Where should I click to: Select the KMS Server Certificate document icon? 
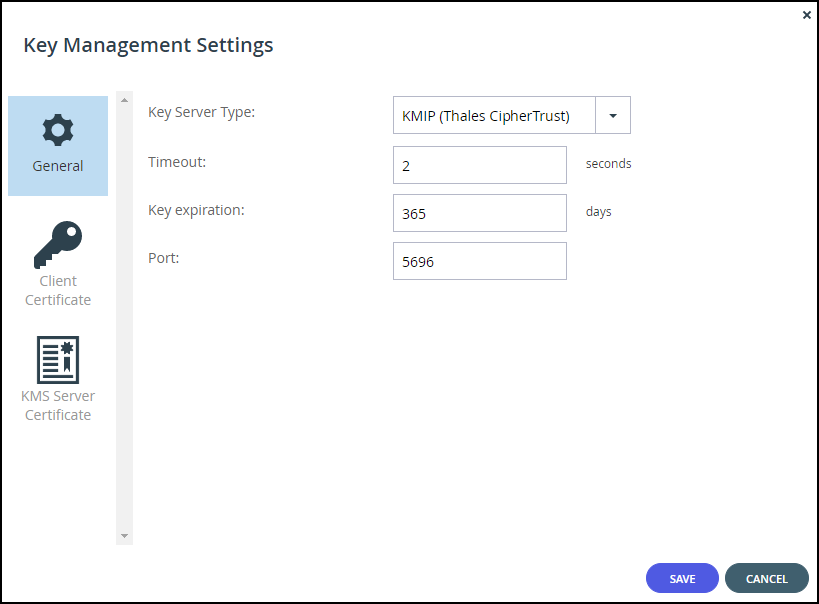[x=58, y=359]
